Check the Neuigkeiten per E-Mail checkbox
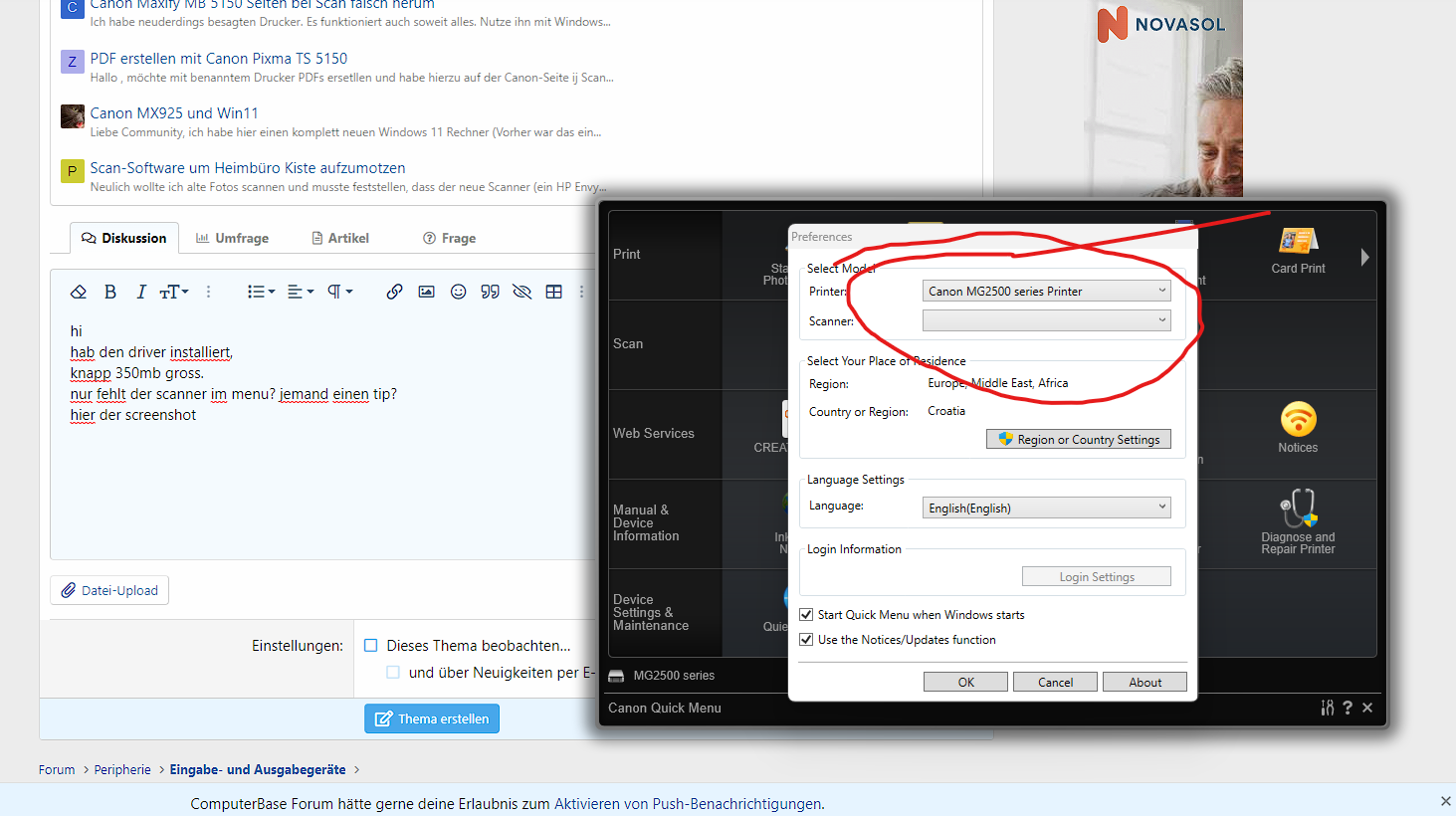This screenshot has height=816, width=1456. click(393, 672)
